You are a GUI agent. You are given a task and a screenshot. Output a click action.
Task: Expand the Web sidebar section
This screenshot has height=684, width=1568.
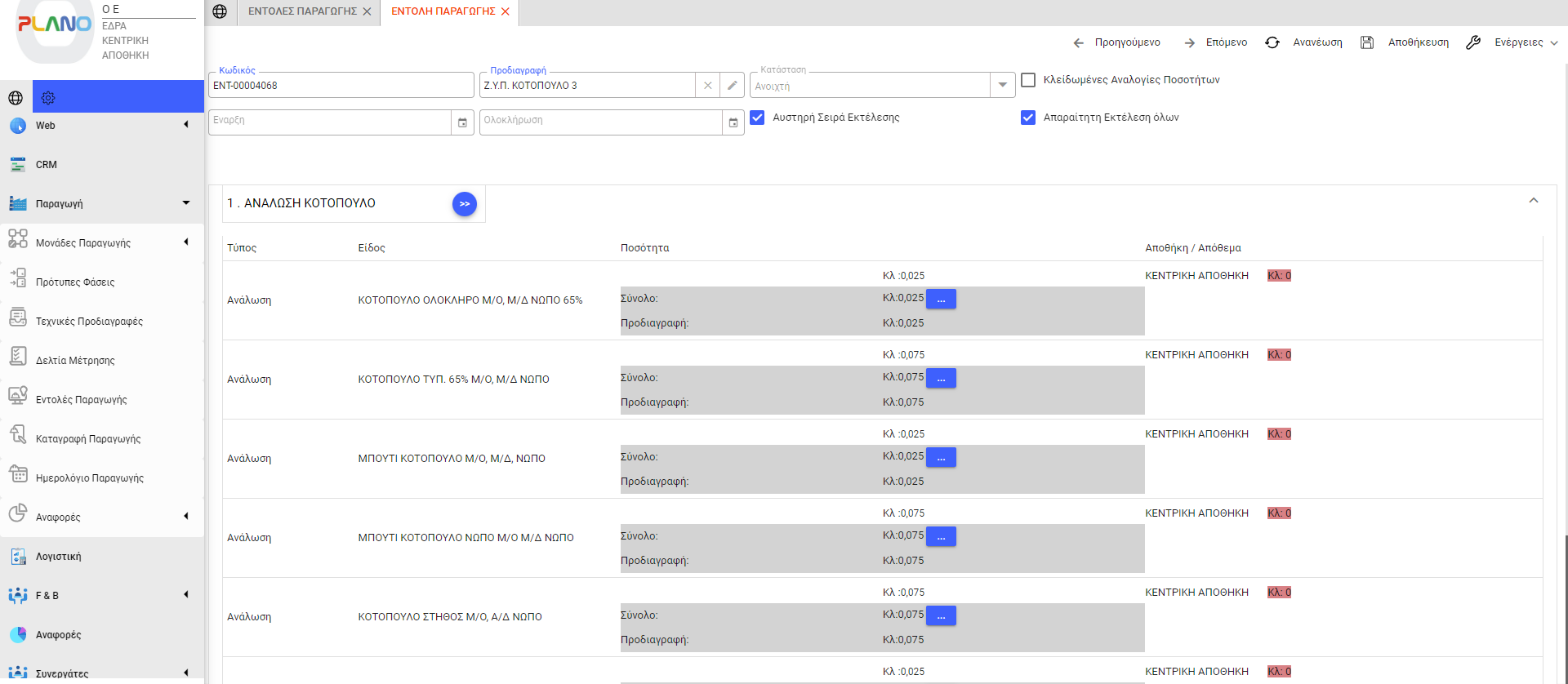point(186,125)
